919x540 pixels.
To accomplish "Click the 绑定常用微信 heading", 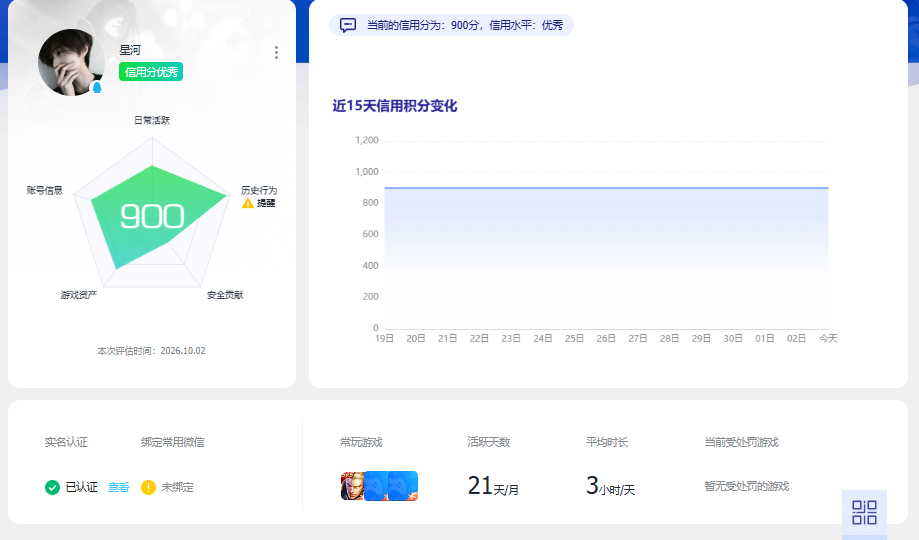I will coord(173,442).
